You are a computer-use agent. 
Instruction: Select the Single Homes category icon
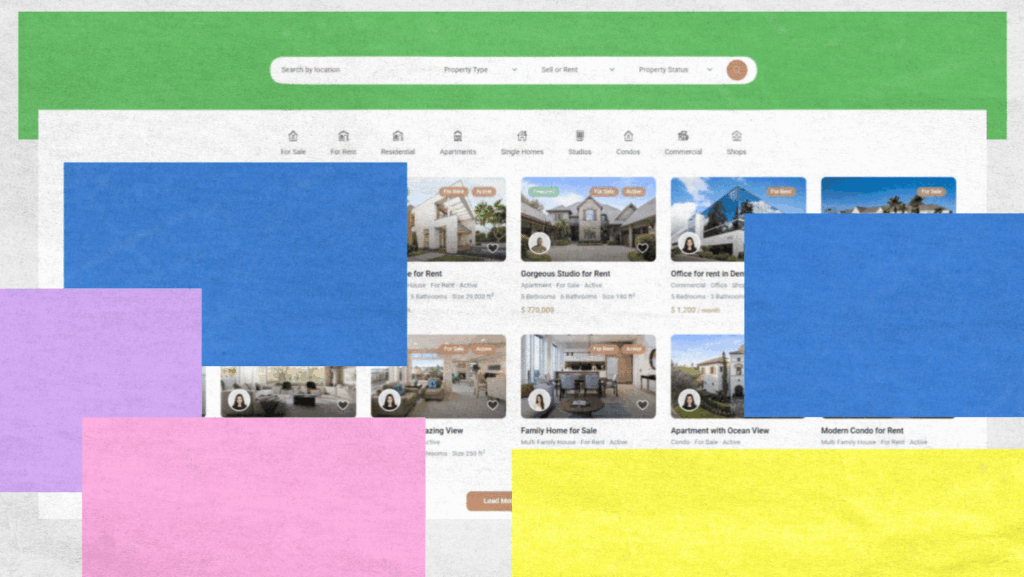coord(522,140)
